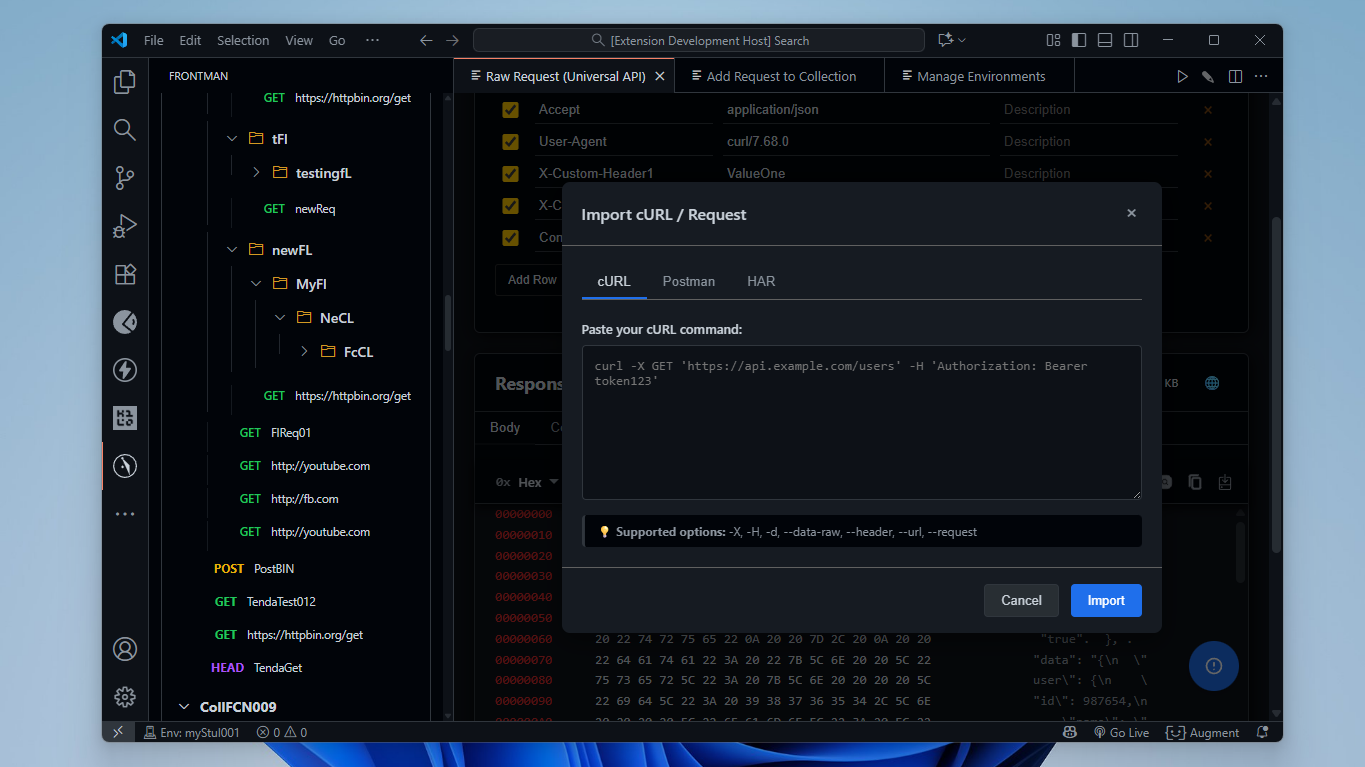This screenshot has height=767, width=1365.
Task: Open the Explorer view in activity bar
Action: point(125,82)
